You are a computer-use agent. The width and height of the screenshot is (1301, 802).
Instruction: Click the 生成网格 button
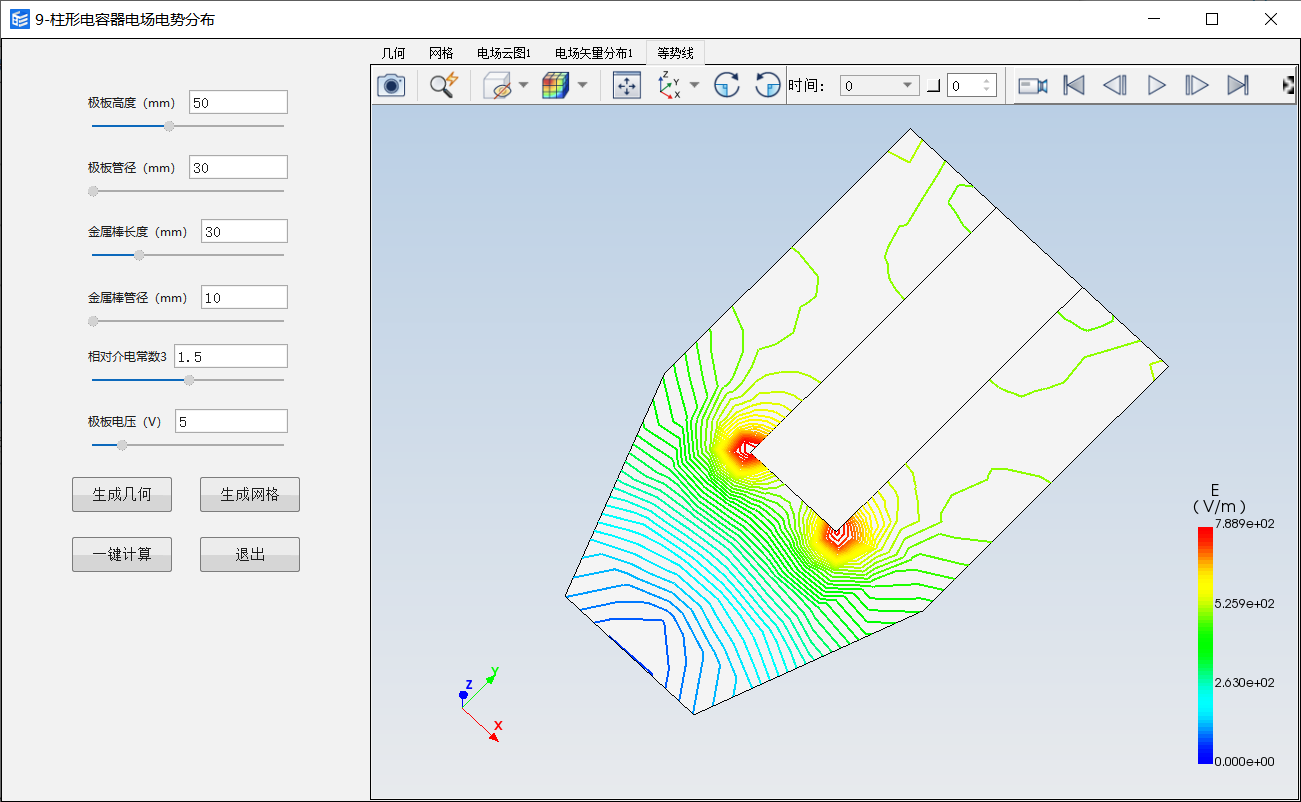(250, 494)
